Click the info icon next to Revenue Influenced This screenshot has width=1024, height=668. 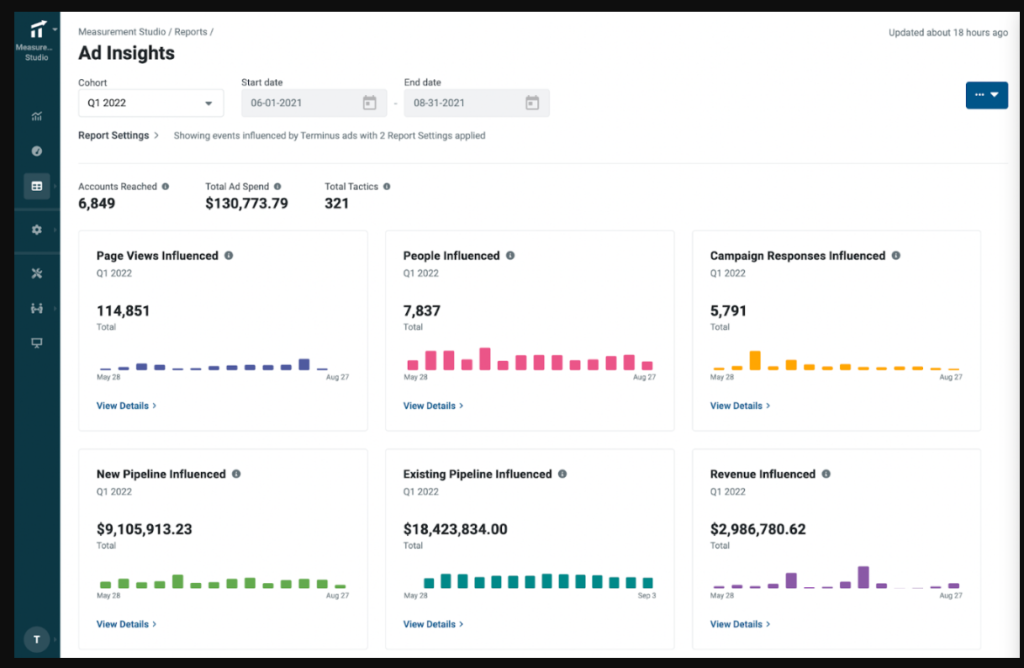[824, 474]
